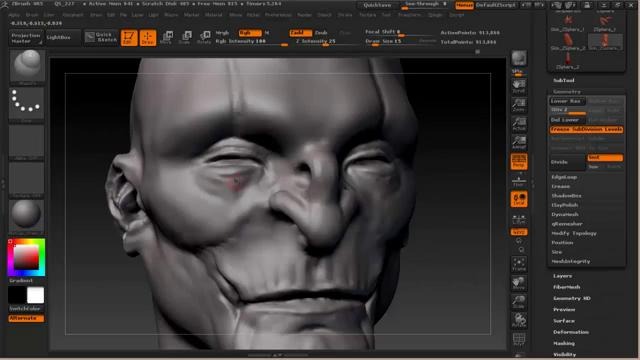Image resolution: width=640 pixels, height=360 pixels.
Task: Toggle the Zadd button
Action: pos(300,33)
